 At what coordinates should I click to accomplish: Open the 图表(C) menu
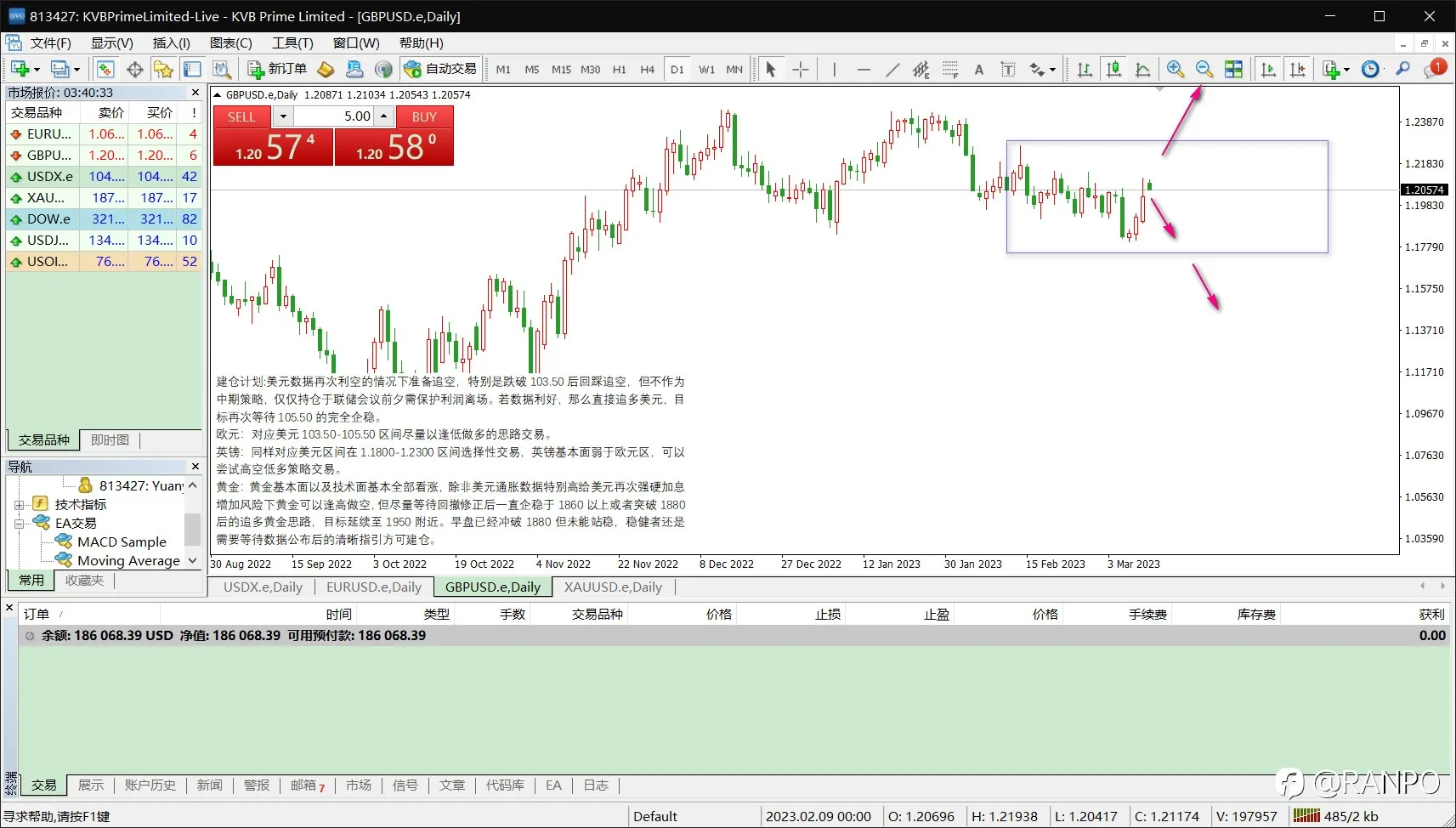pos(230,43)
